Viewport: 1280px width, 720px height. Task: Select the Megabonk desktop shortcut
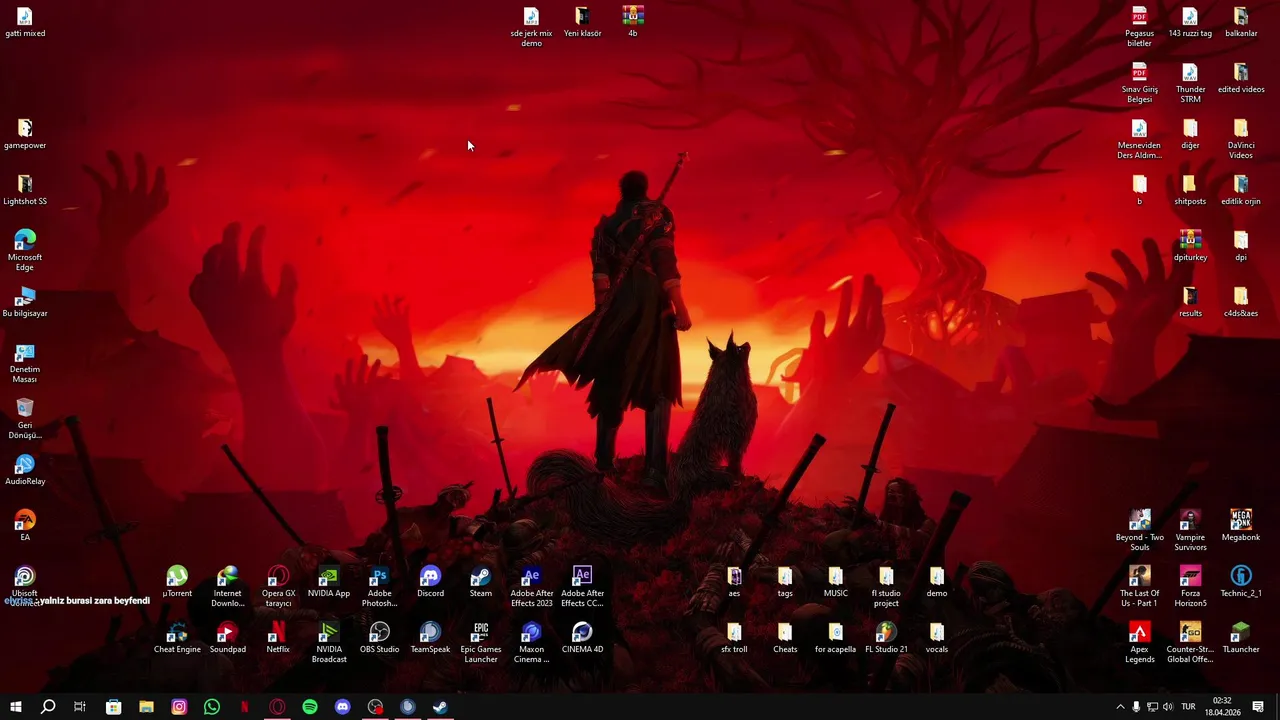pyautogui.click(x=1241, y=526)
